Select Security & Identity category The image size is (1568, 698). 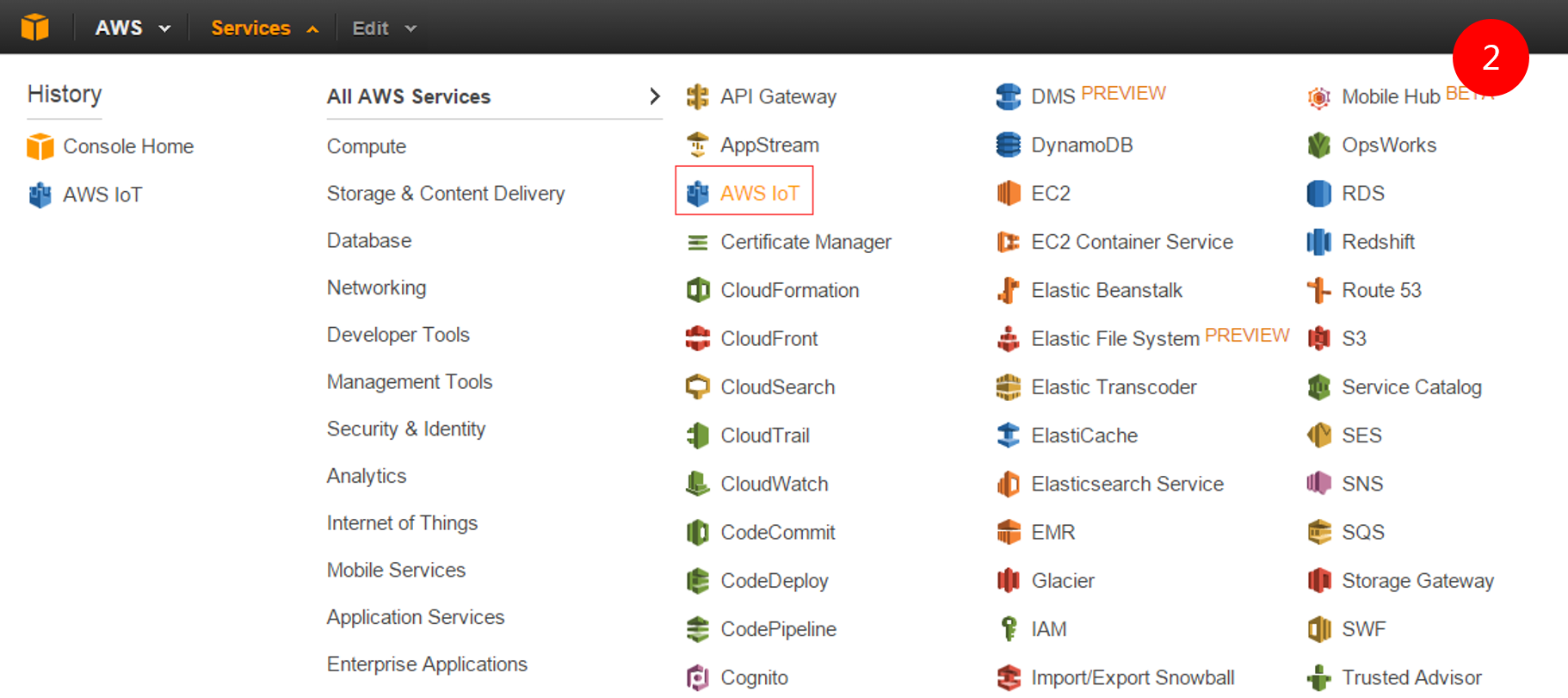click(405, 429)
